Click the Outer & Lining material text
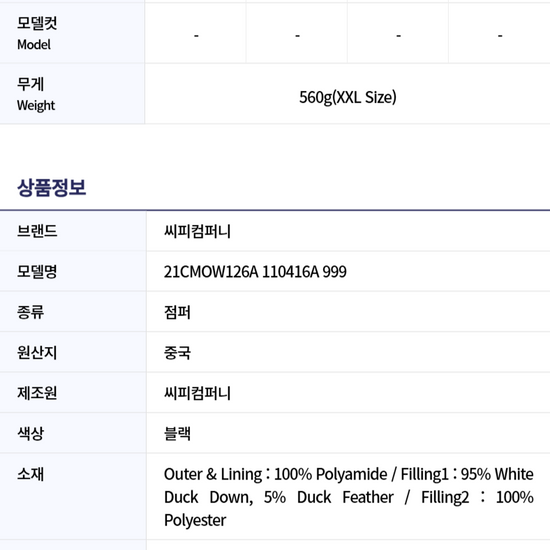This screenshot has width=550, height=550. 349,497
